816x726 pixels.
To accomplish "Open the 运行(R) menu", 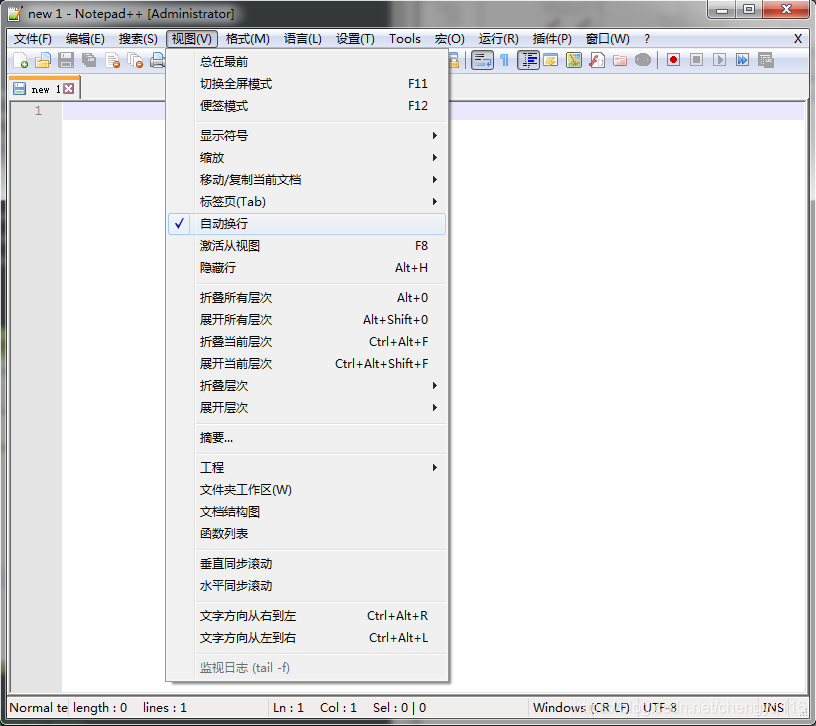I will click(x=499, y=39).
